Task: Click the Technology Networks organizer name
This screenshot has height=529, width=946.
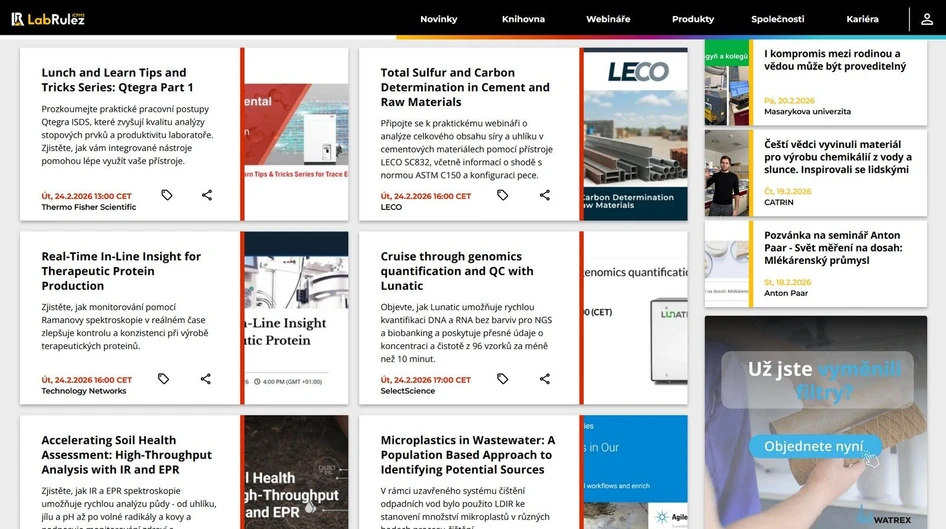Action: pos(84,391)
